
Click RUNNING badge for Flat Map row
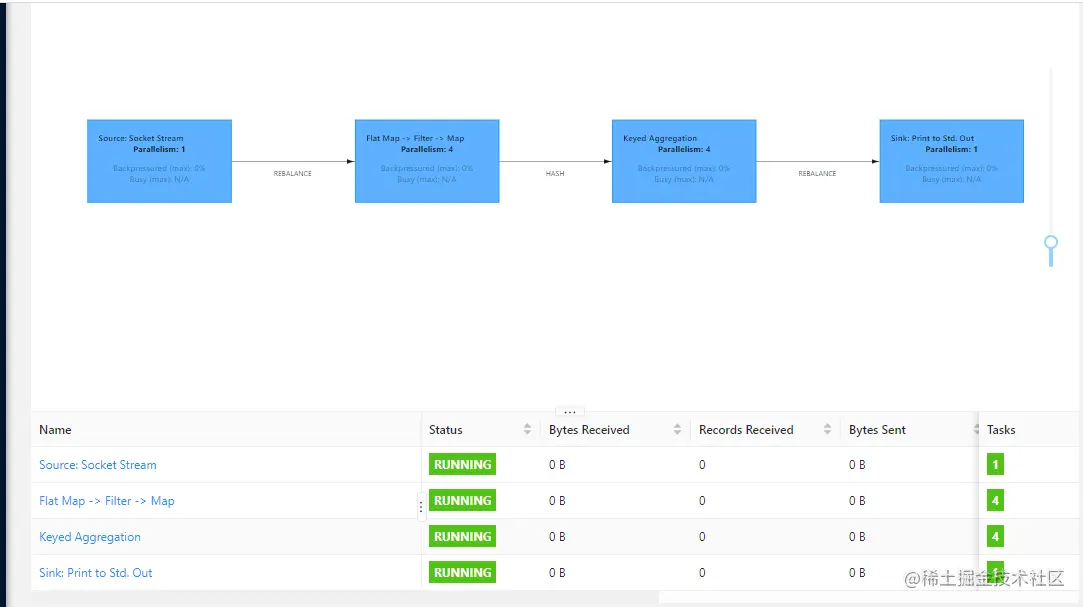pyautogui.click(x=462, y=501)
